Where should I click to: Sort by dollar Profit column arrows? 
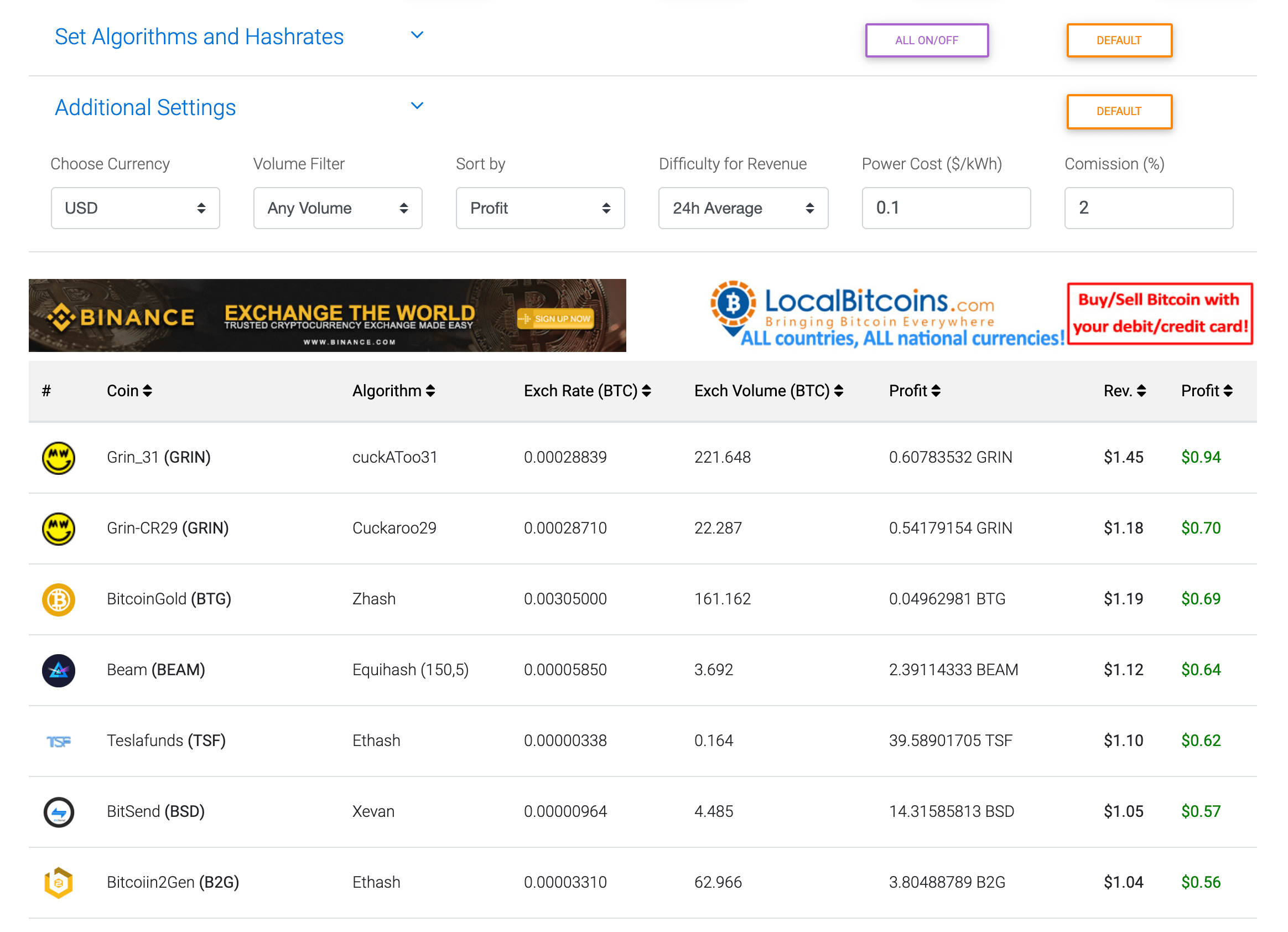click(x=1228, y=391)
